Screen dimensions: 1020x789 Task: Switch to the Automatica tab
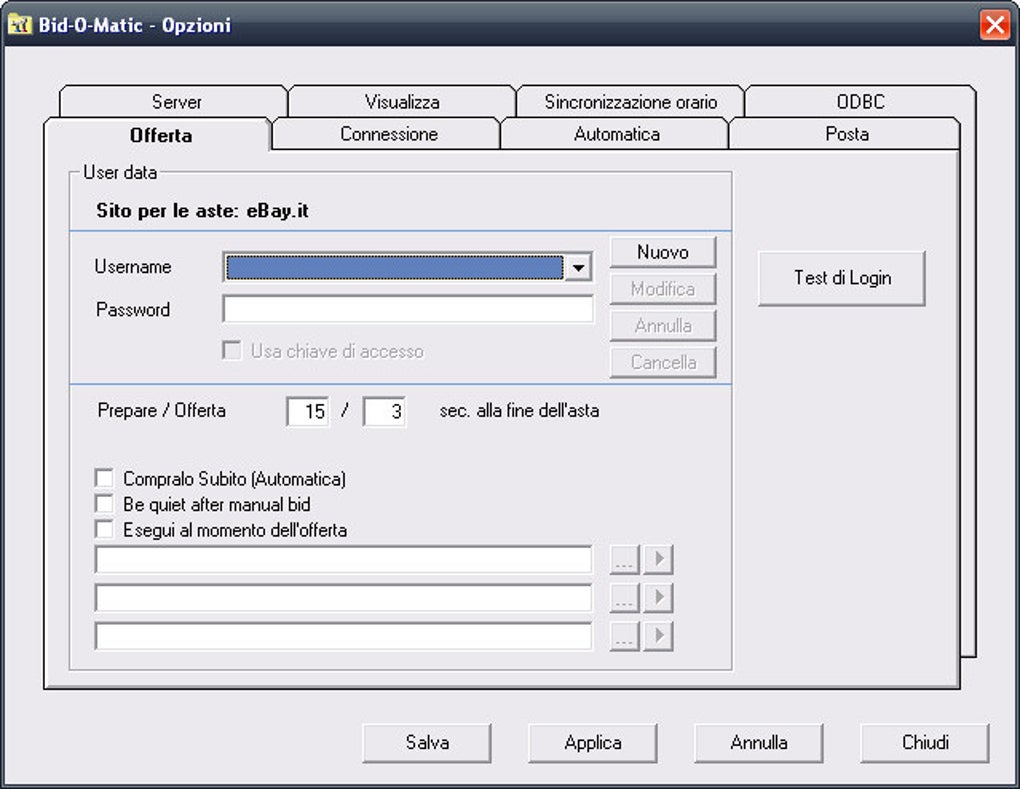click(616, 134)
